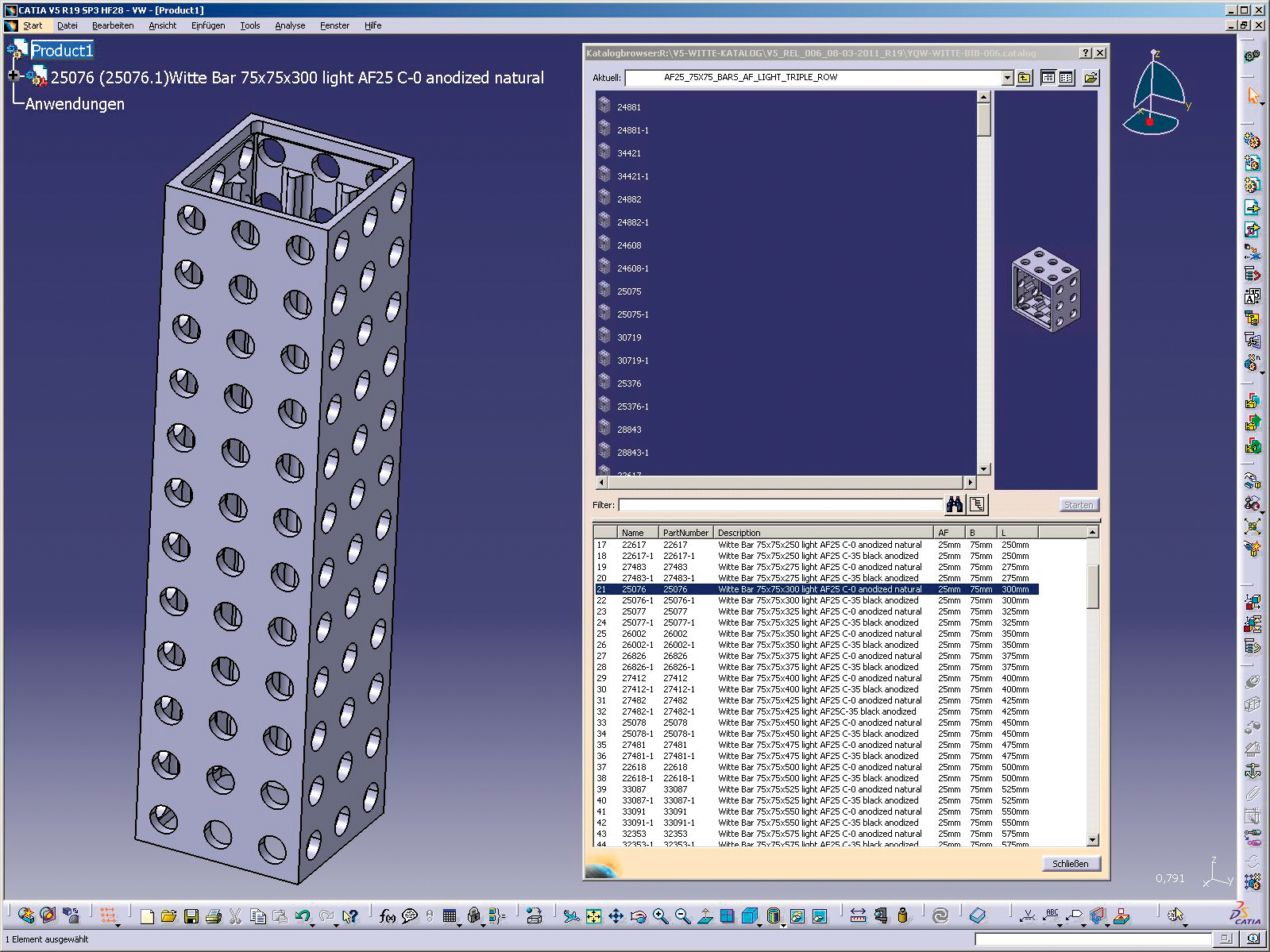This screenshot has height=952, width=1270.
Task: Add text with leader ABC icon
Action: [x=1052, y=916]
